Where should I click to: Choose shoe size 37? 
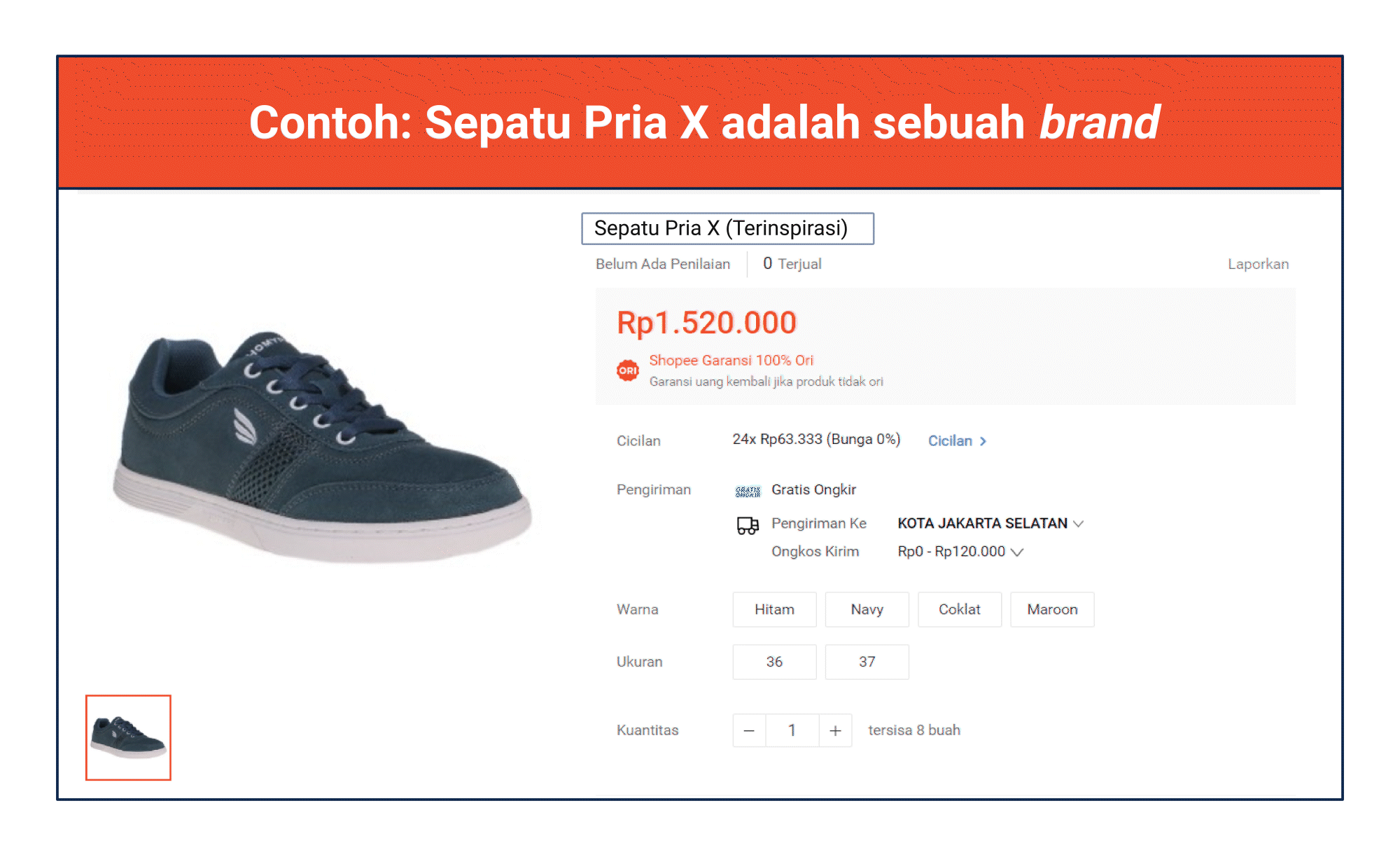867,662
